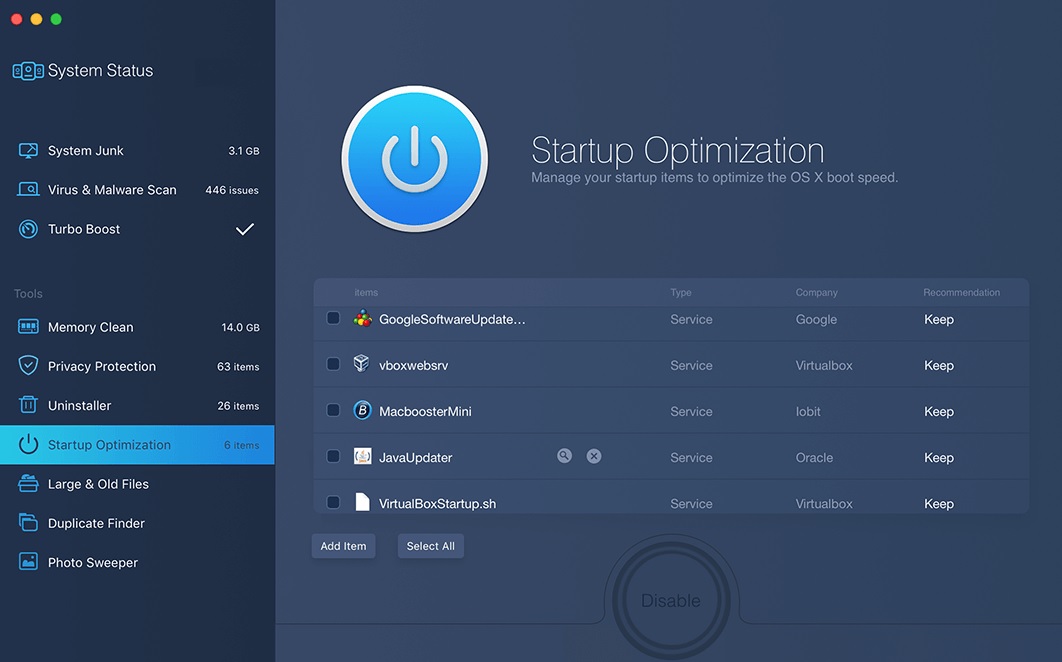Check the vboxwebsrv checkbox
This screenshot has height=662, width=1062.
tap(333, 364)
